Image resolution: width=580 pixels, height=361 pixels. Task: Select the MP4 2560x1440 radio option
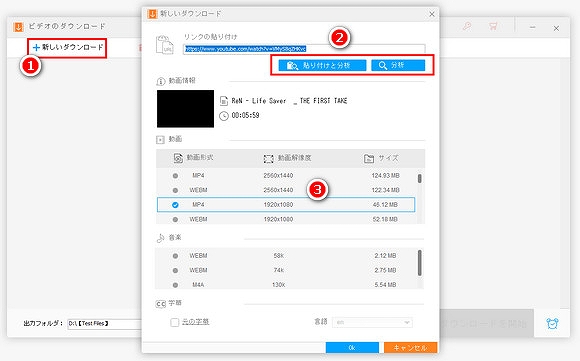click(175, 176)
